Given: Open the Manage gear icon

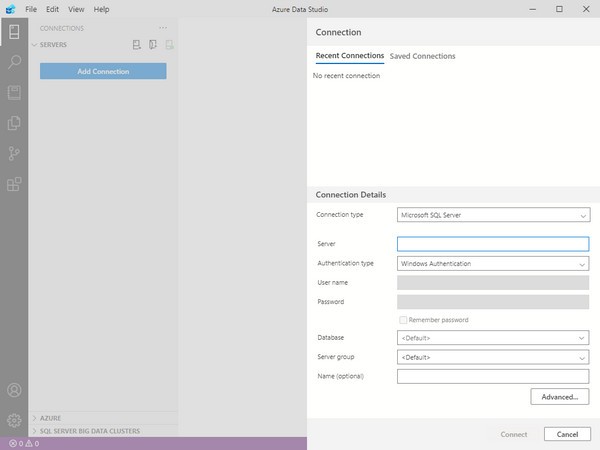Looking at the screenshot, I should pyautogui.click(x=14, y=420).
